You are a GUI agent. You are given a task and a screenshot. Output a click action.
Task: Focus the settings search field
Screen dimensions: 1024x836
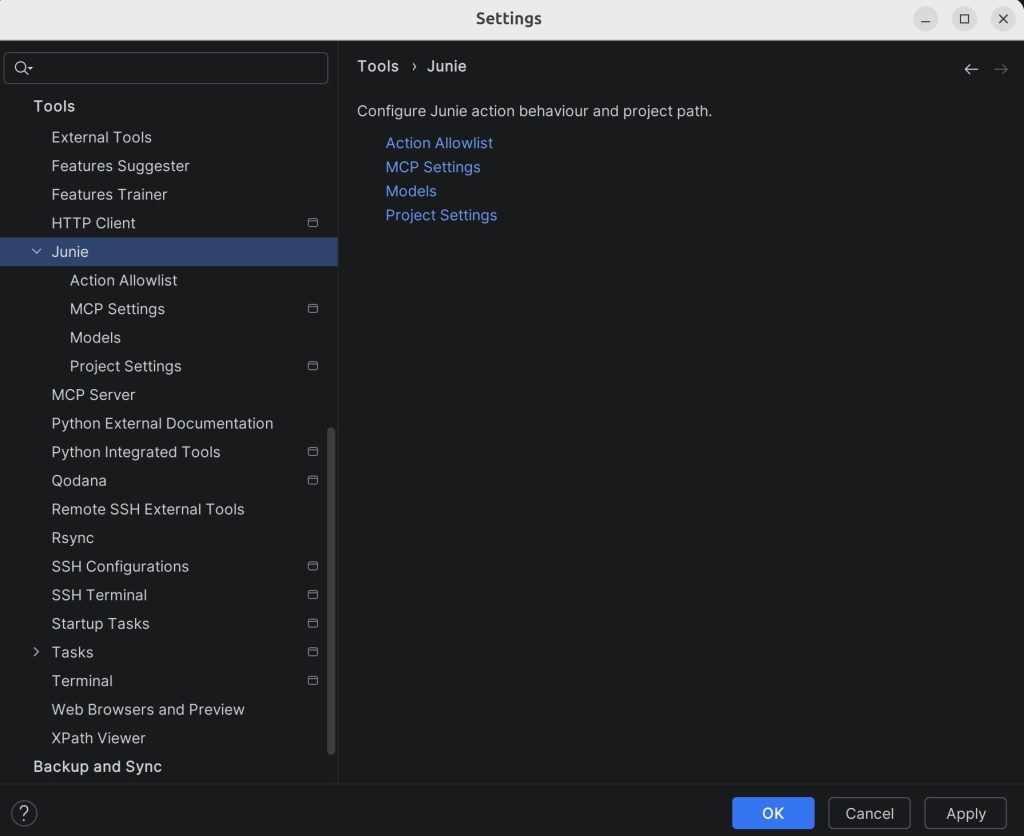(x=166, y=68)
